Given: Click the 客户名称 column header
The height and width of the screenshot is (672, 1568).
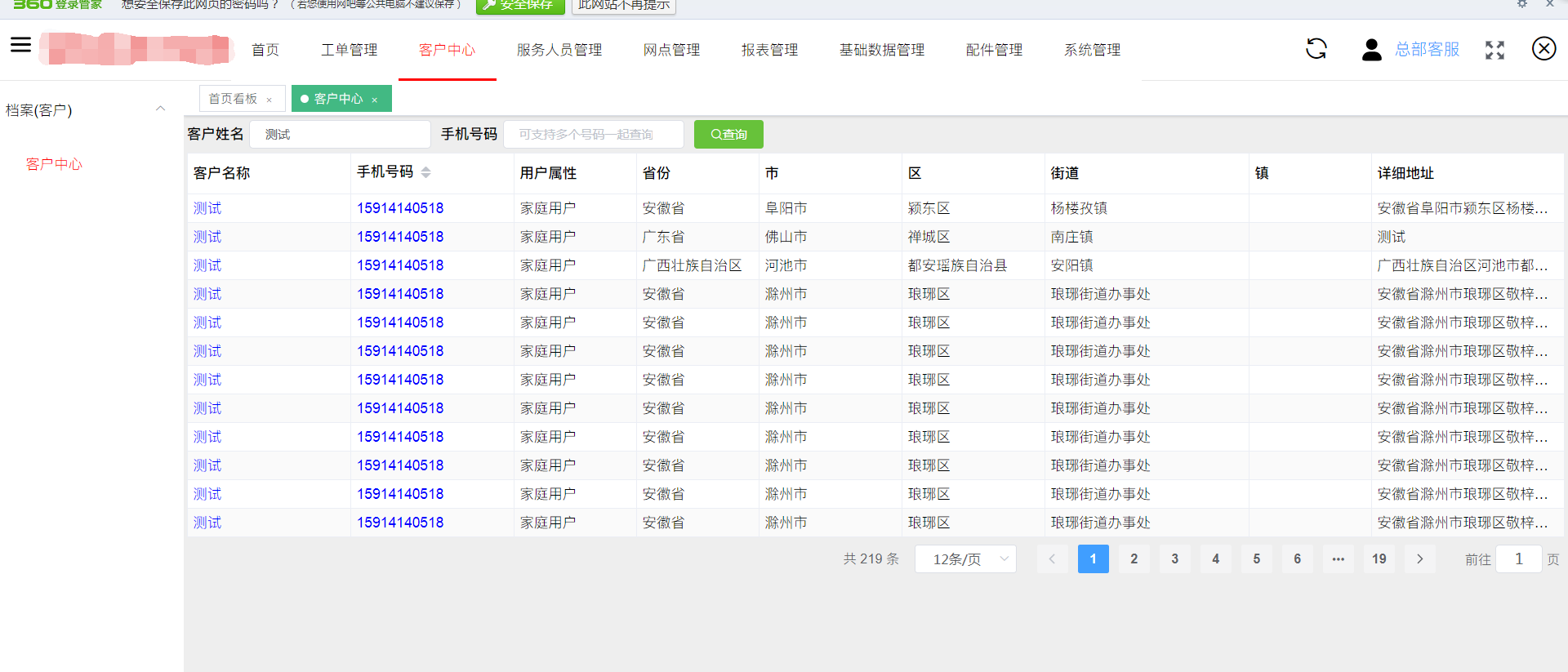Looking at the screenshot, I should (x=221, y=173).
